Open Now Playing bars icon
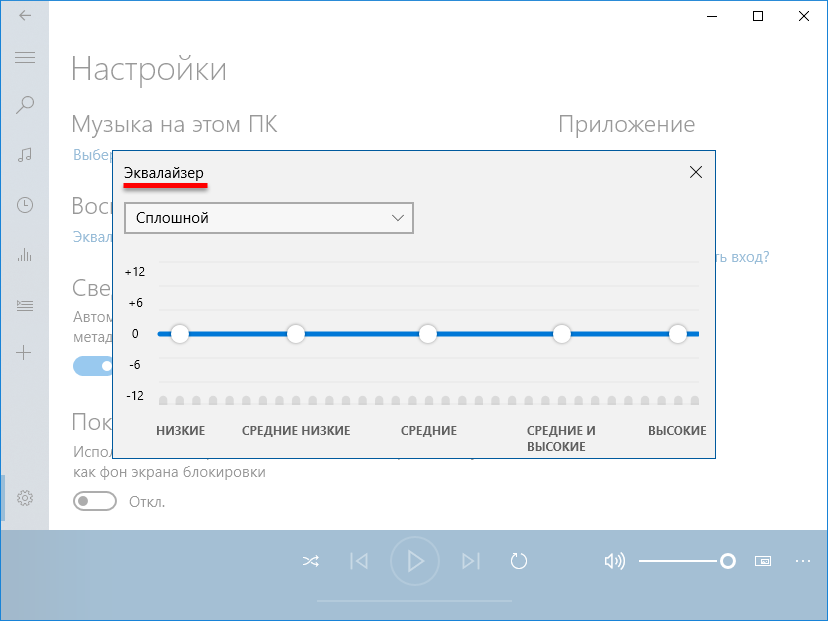 click(25, 255)
